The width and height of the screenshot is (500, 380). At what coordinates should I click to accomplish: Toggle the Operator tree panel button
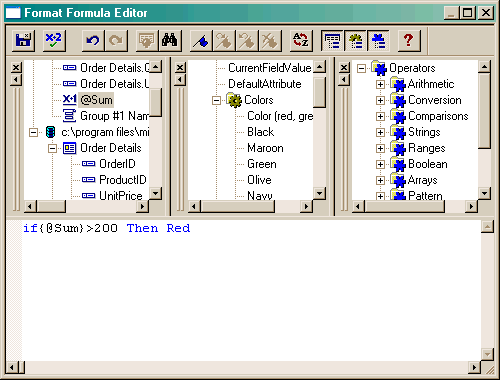(x=378, y=40)
